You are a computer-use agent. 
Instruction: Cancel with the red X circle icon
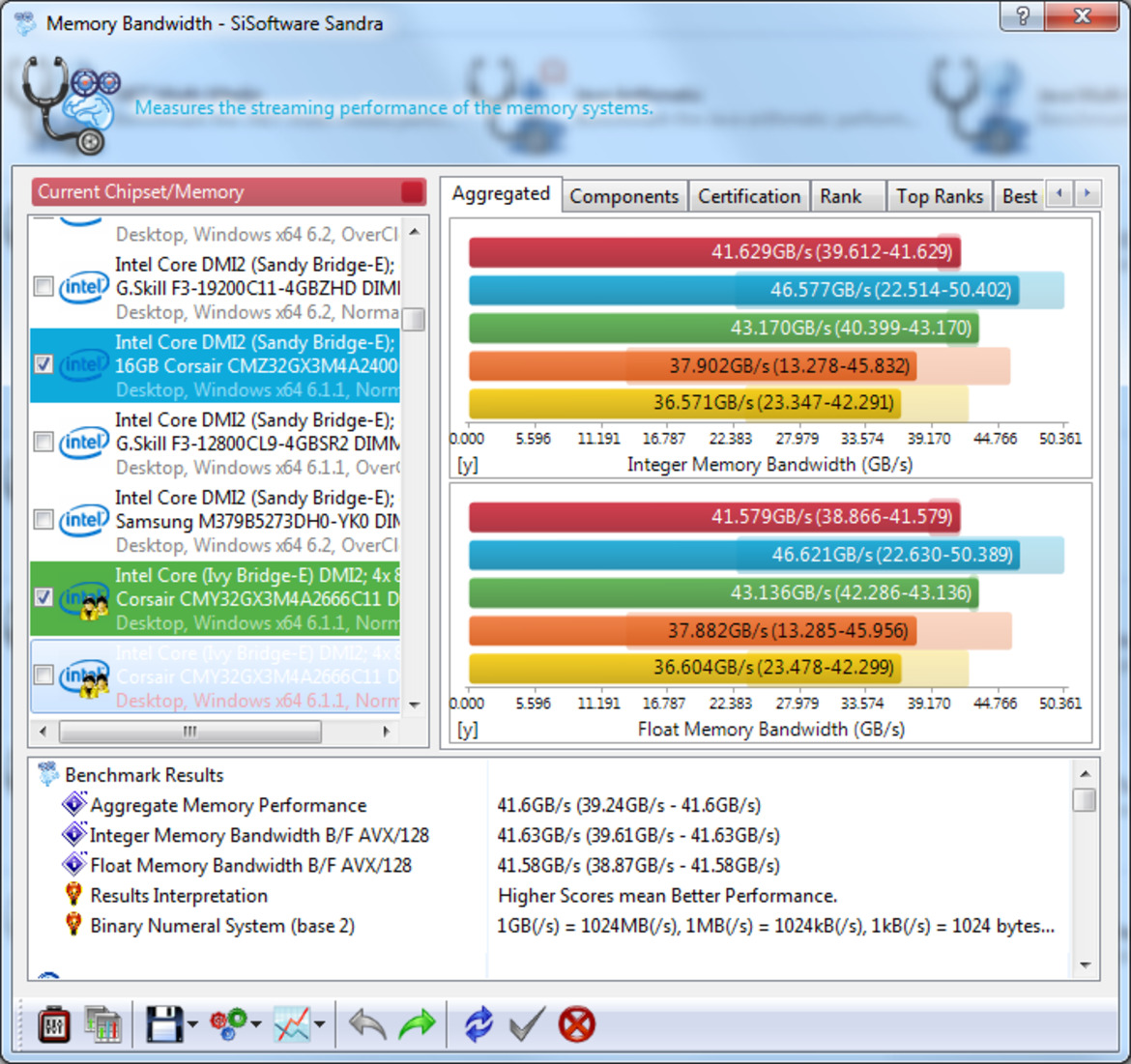click(x=576, y=1024)
